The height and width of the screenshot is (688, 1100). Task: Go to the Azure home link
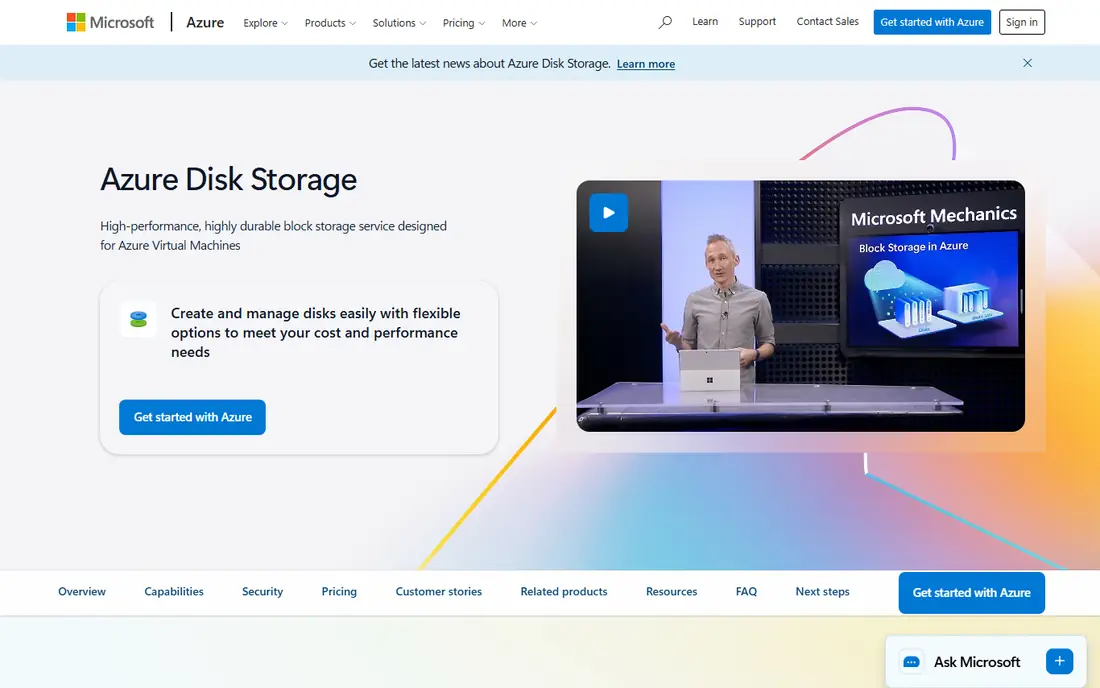pyautogui.click(x=205, y=22)
